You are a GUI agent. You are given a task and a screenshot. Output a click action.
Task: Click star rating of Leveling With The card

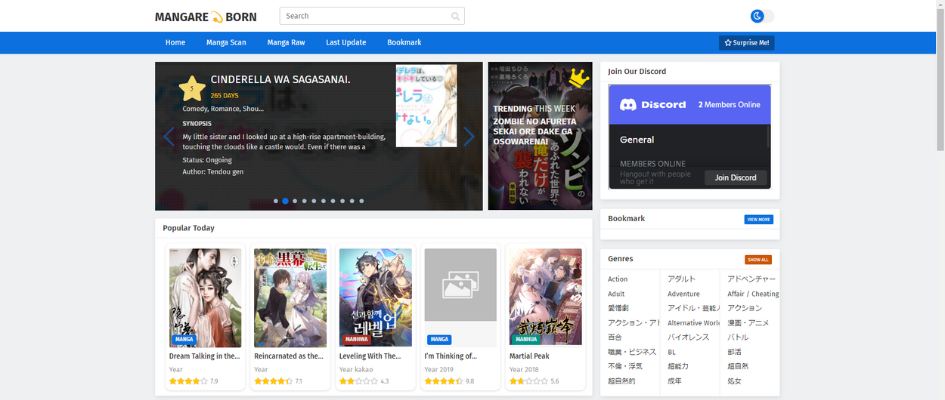click(x=358, y=381)
